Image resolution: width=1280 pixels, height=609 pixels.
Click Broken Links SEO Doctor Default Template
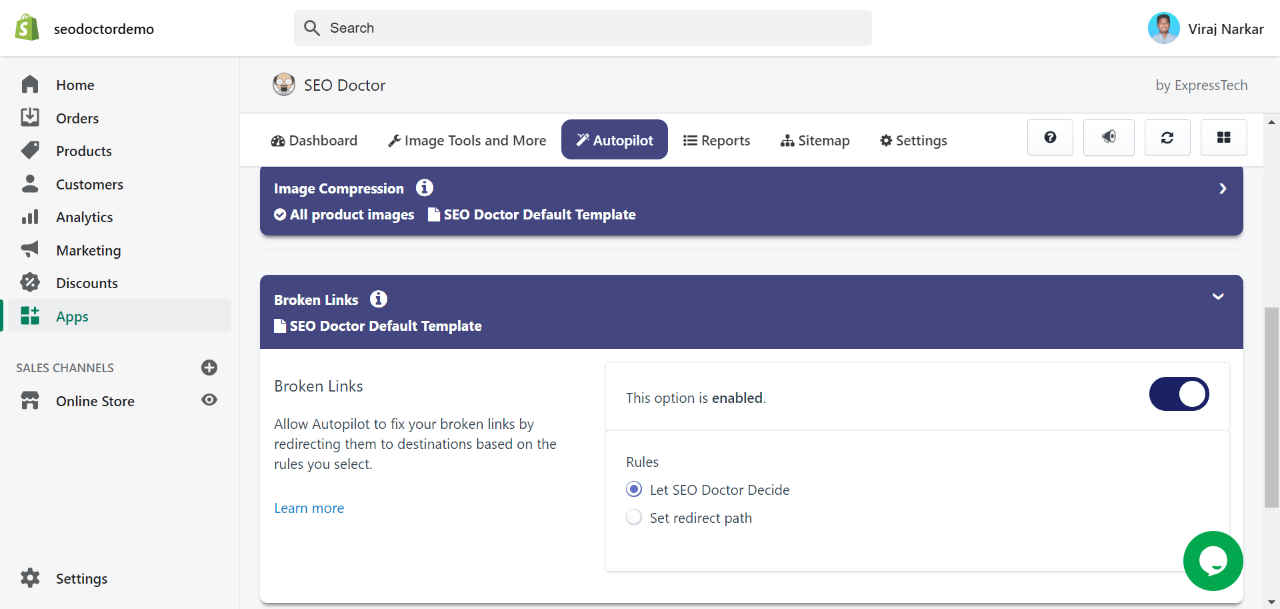(386, 326)
